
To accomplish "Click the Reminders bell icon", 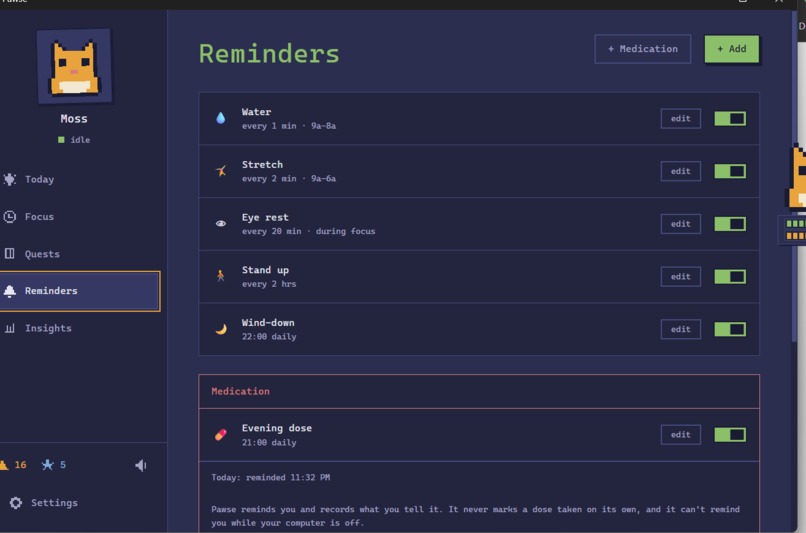I will point(10,291).
